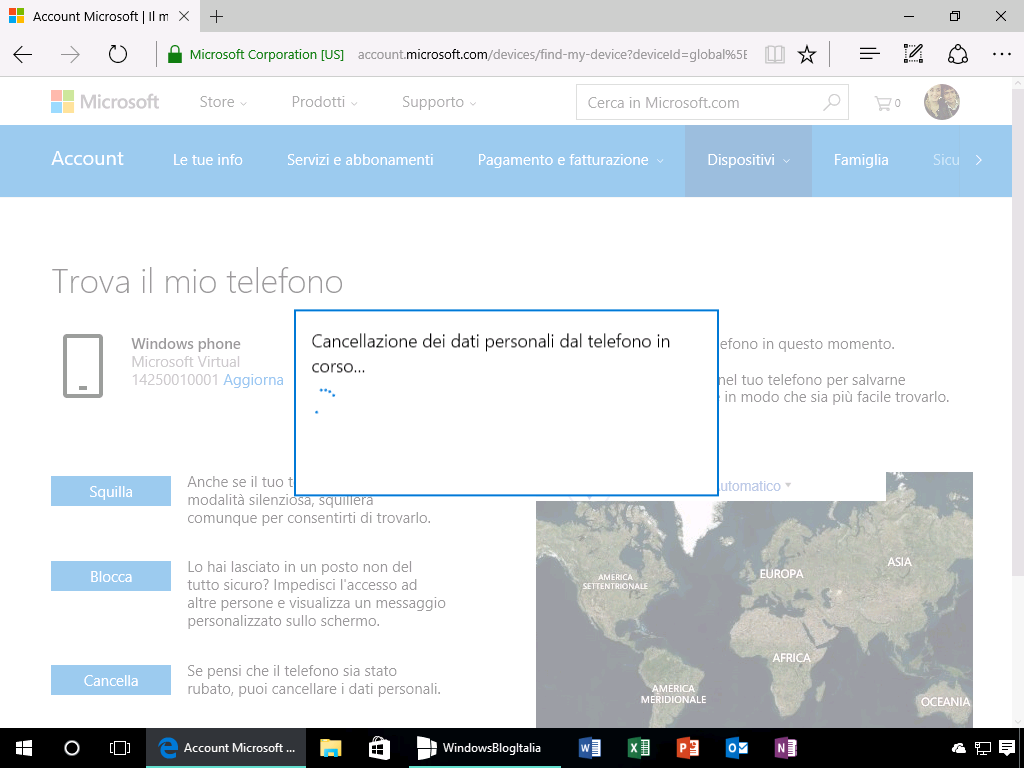
Task: Reload the page with the refresh icon
Action: (118, 54)
